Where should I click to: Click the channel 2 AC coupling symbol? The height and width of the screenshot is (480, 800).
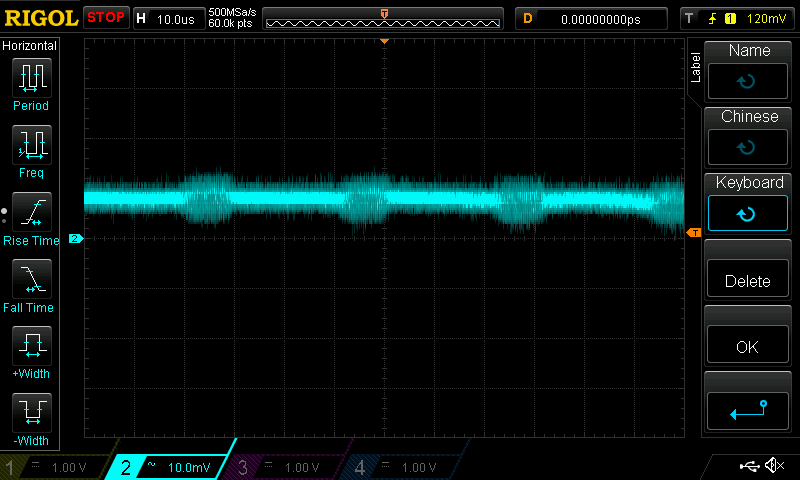[x=152, y=464]
